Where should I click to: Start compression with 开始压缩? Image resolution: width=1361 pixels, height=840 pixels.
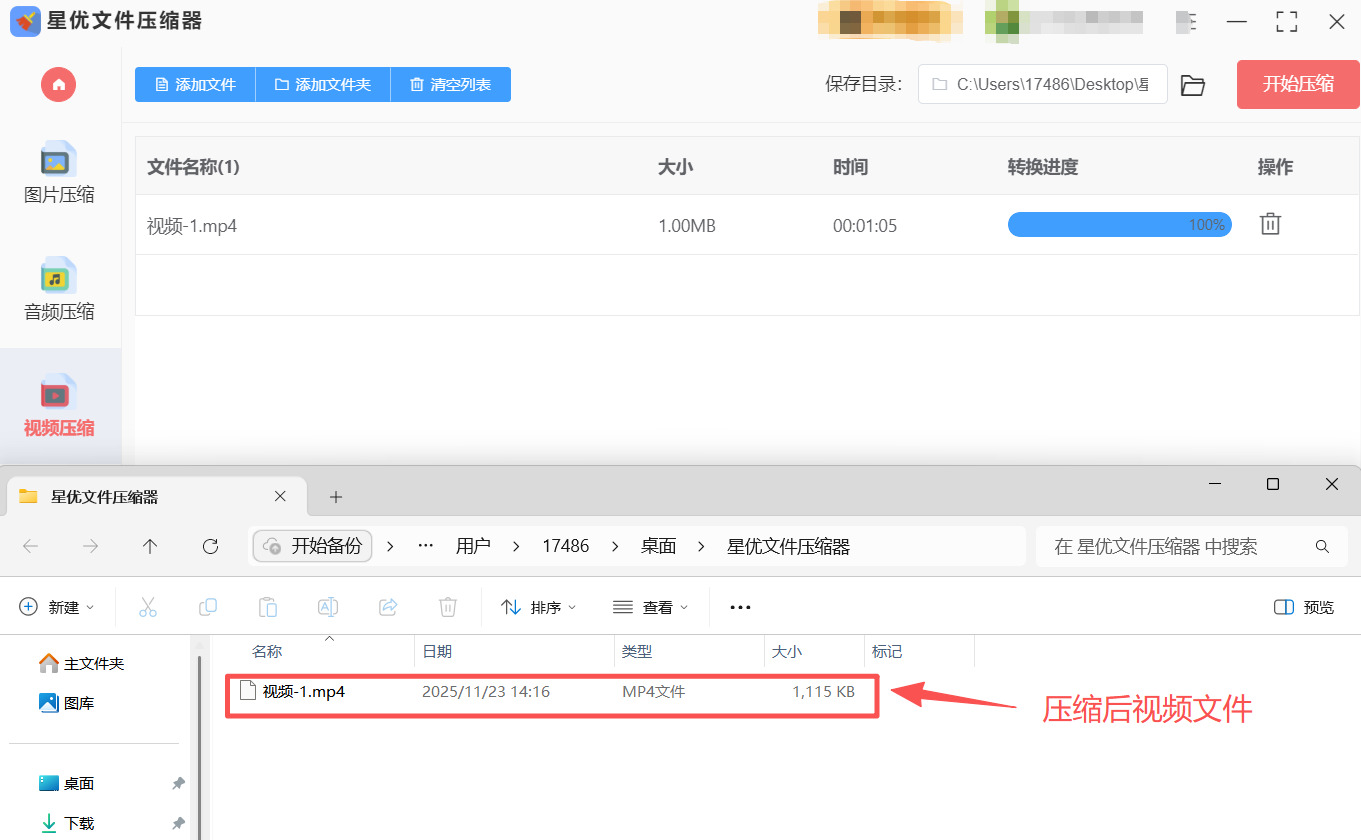(x=1298, y=85)
